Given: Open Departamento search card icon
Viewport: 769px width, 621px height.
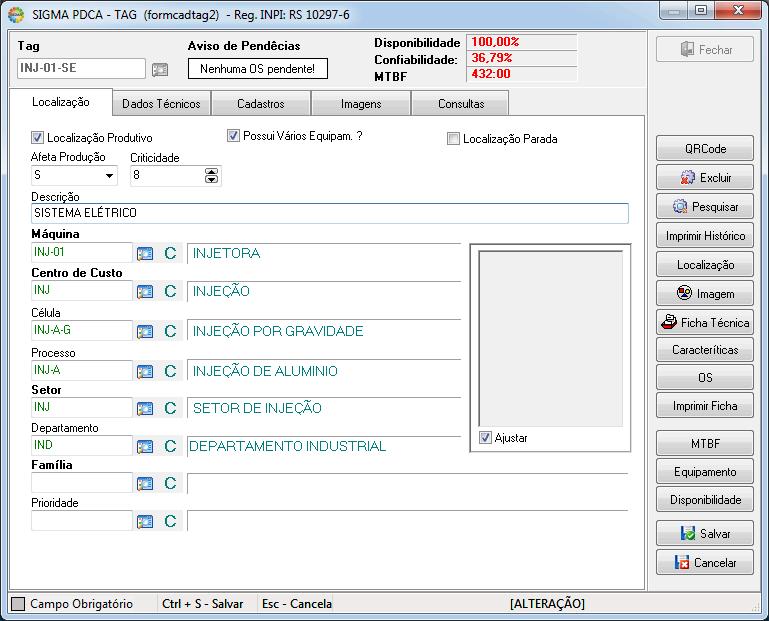Looking at the screenshot, I should pyautogui.click(x=145, y=446).
